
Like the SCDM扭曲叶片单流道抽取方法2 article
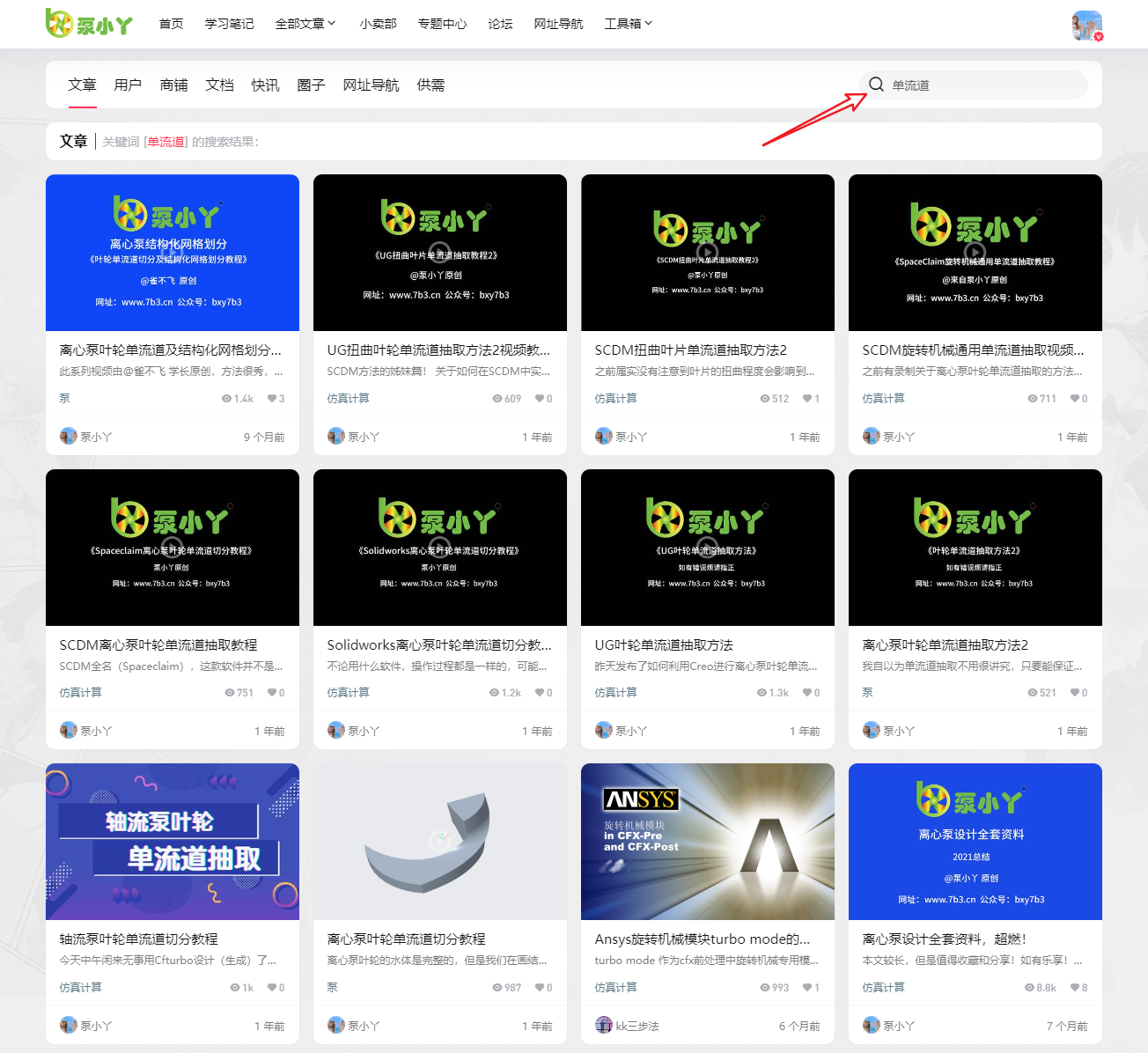tap(806, 399)
